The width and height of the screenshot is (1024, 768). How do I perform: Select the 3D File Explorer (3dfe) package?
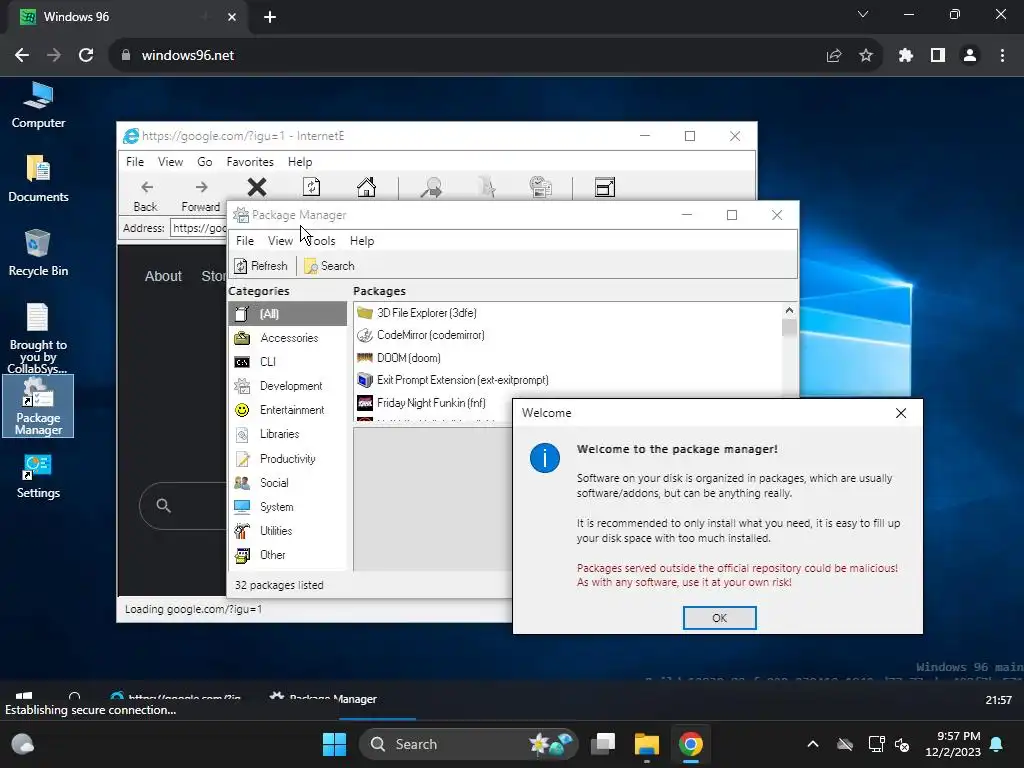click(568, 313)
